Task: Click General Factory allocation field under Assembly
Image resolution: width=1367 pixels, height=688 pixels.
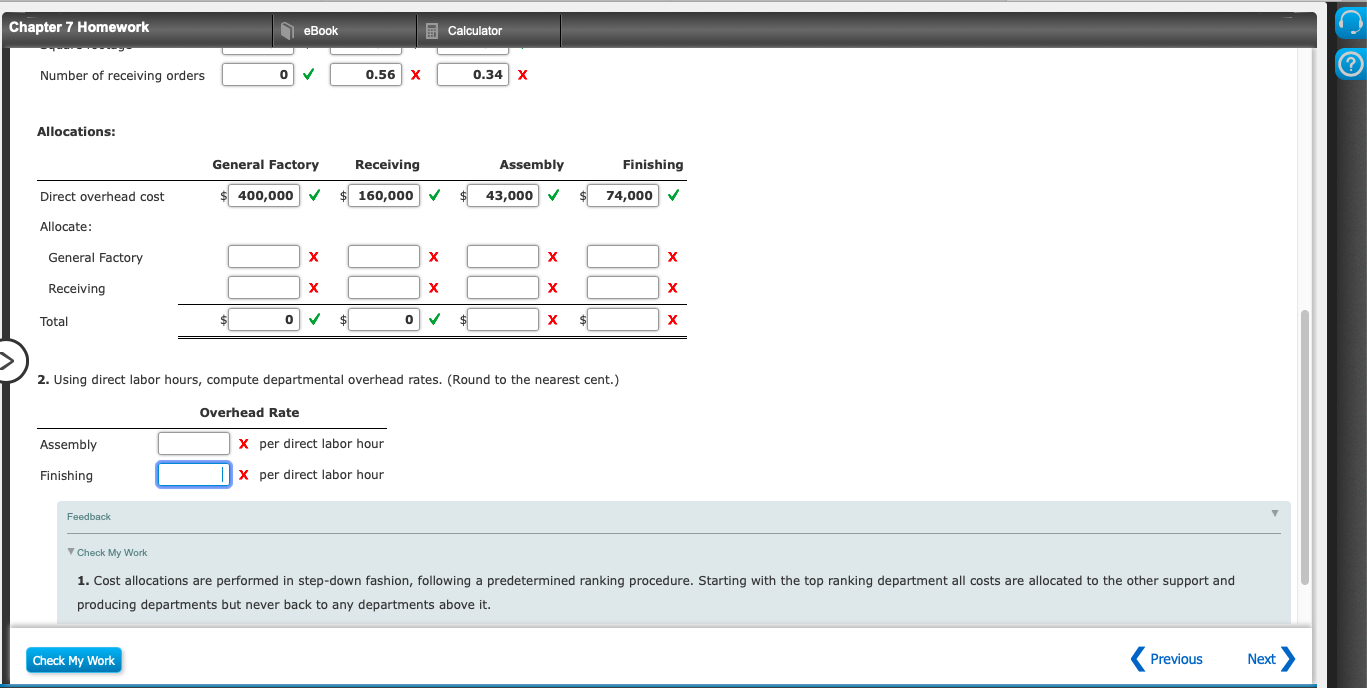Action: (503, 257)
